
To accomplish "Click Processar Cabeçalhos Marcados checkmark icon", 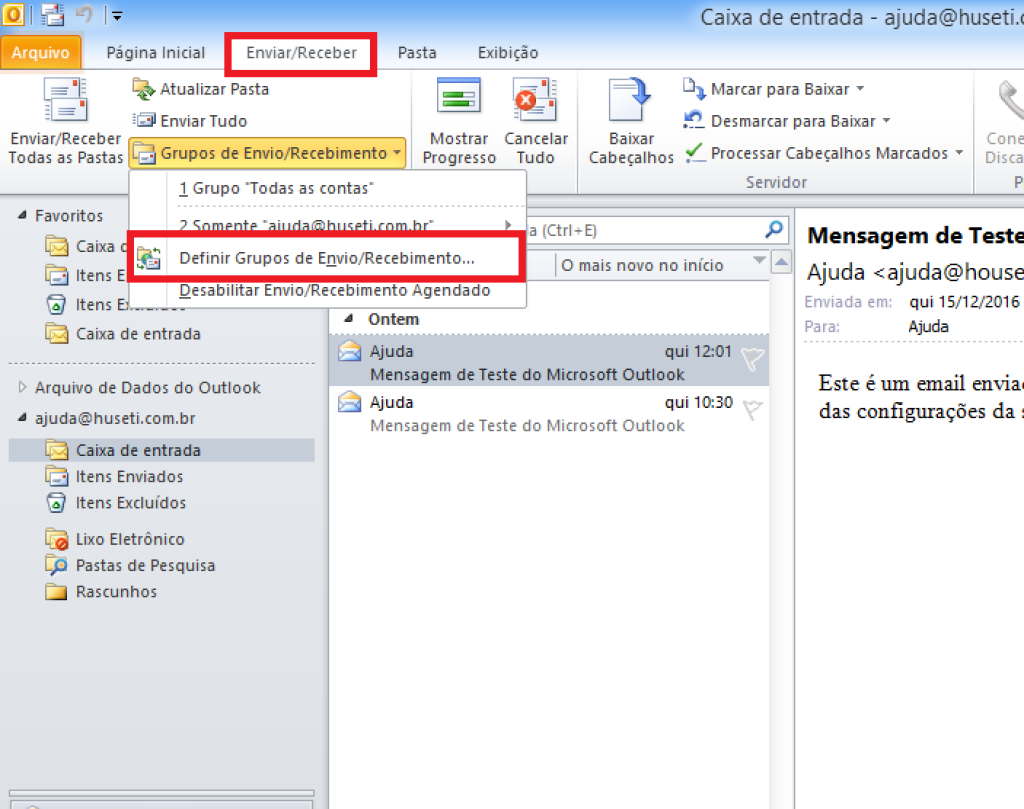I will pyautogui.click(x=695, y=153).
